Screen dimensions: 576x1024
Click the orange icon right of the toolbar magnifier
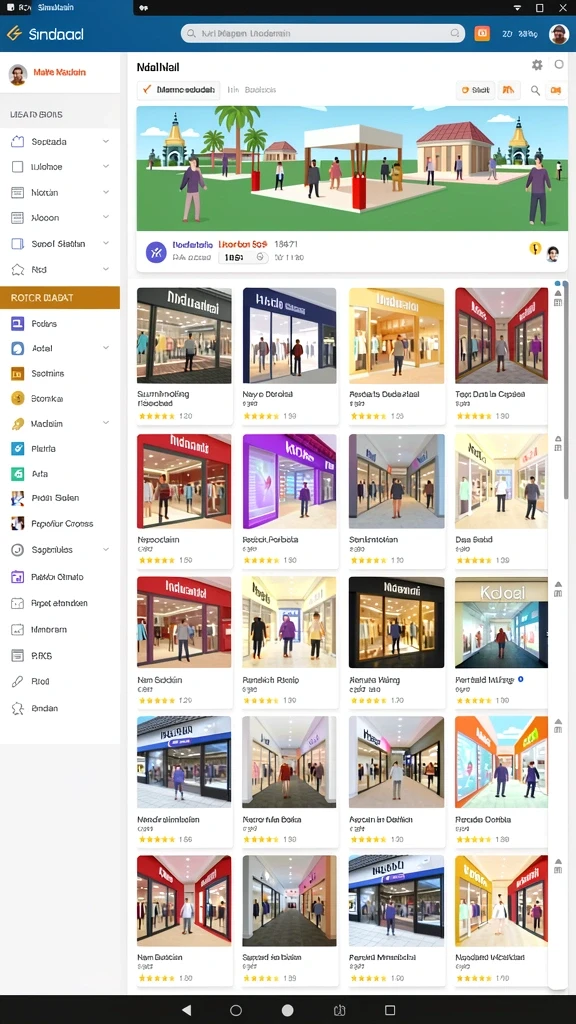coord(556,90)
